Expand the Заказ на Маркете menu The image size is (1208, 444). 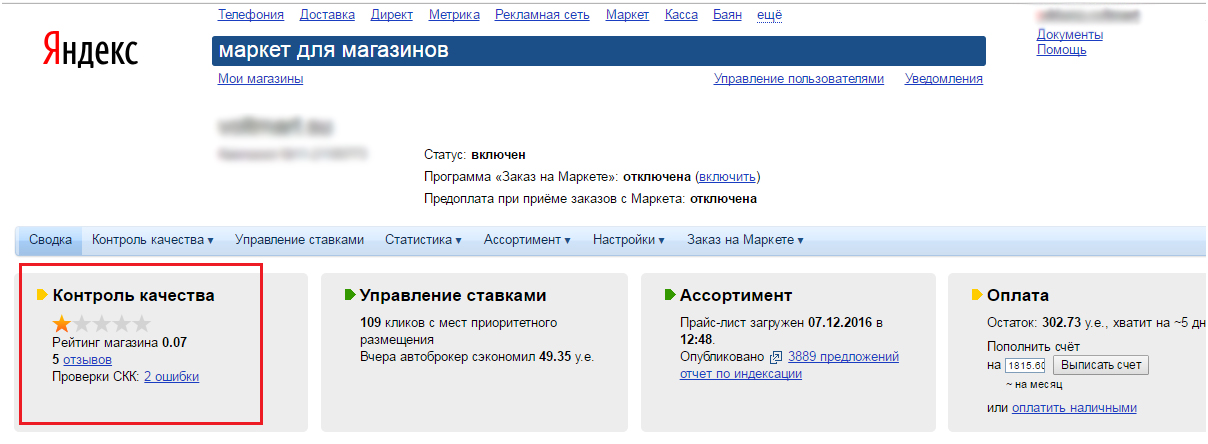click(x=745, y=240)
